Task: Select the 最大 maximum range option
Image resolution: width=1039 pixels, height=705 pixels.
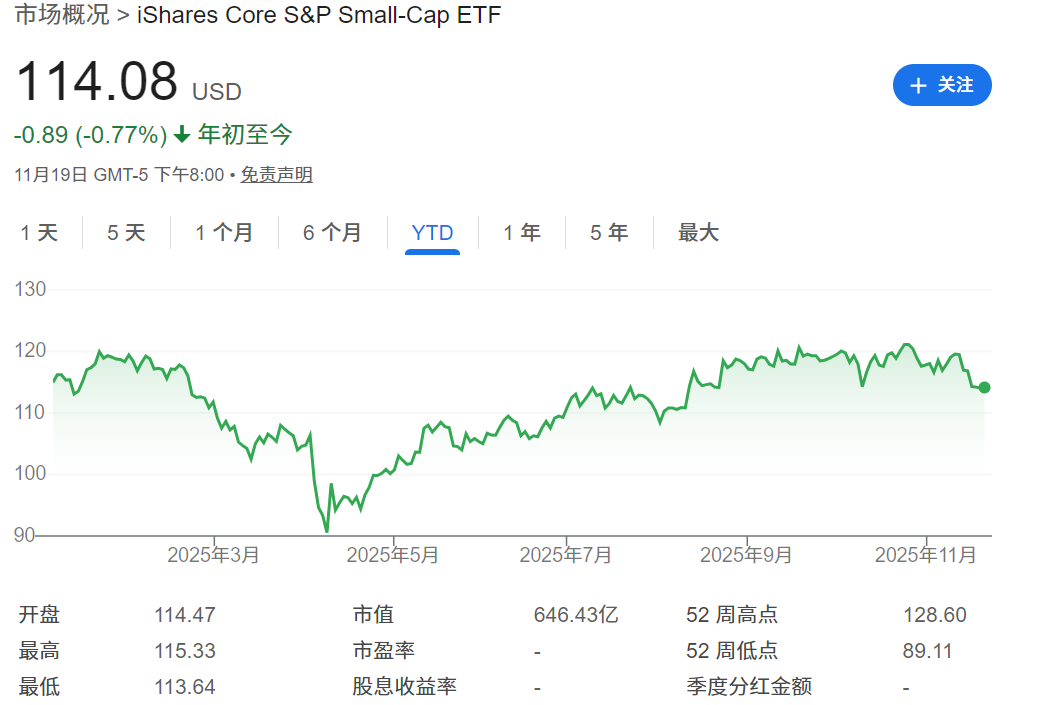Action: (697, 232)
